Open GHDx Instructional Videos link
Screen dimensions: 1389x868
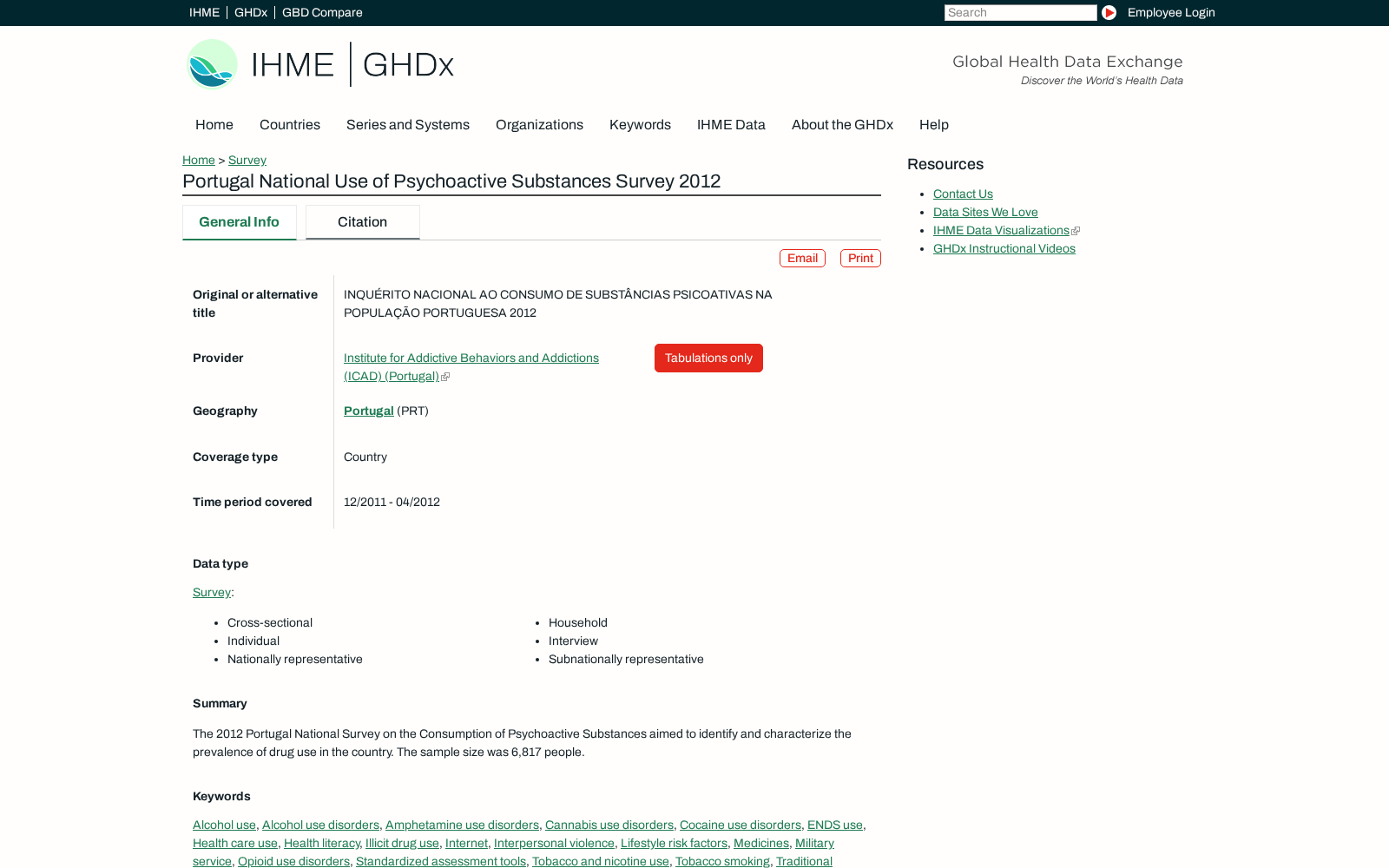coord(1004,248)
